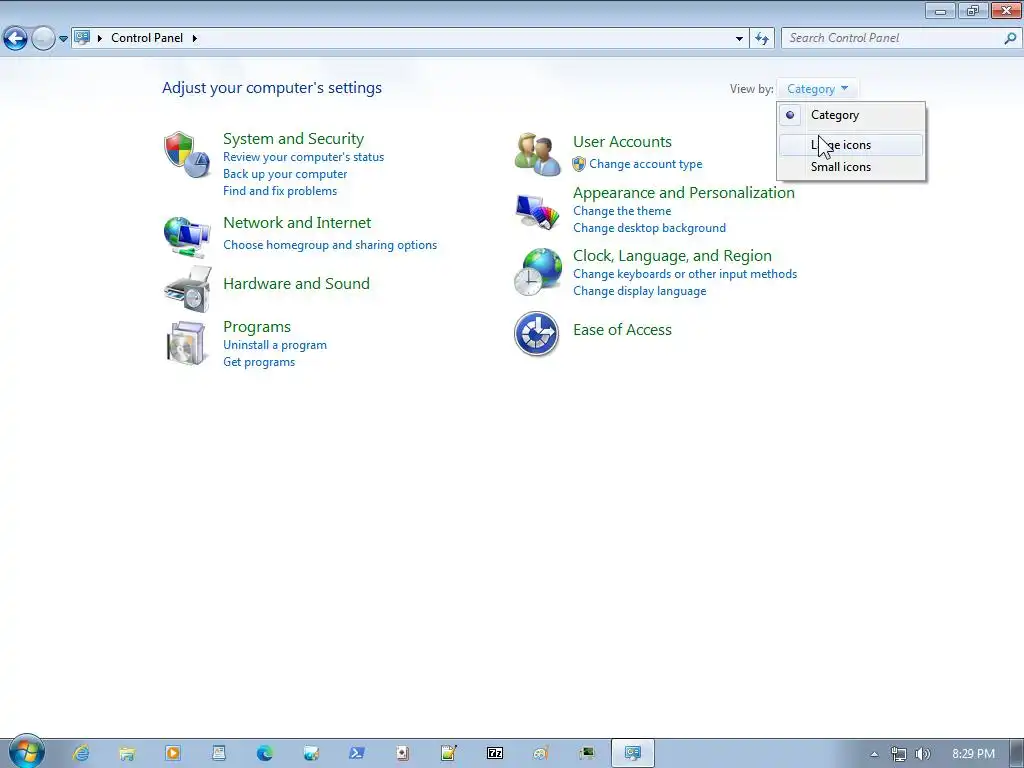Choose Small icons from view menu
Screen dimensions: 1024x768
pos(851,167)
